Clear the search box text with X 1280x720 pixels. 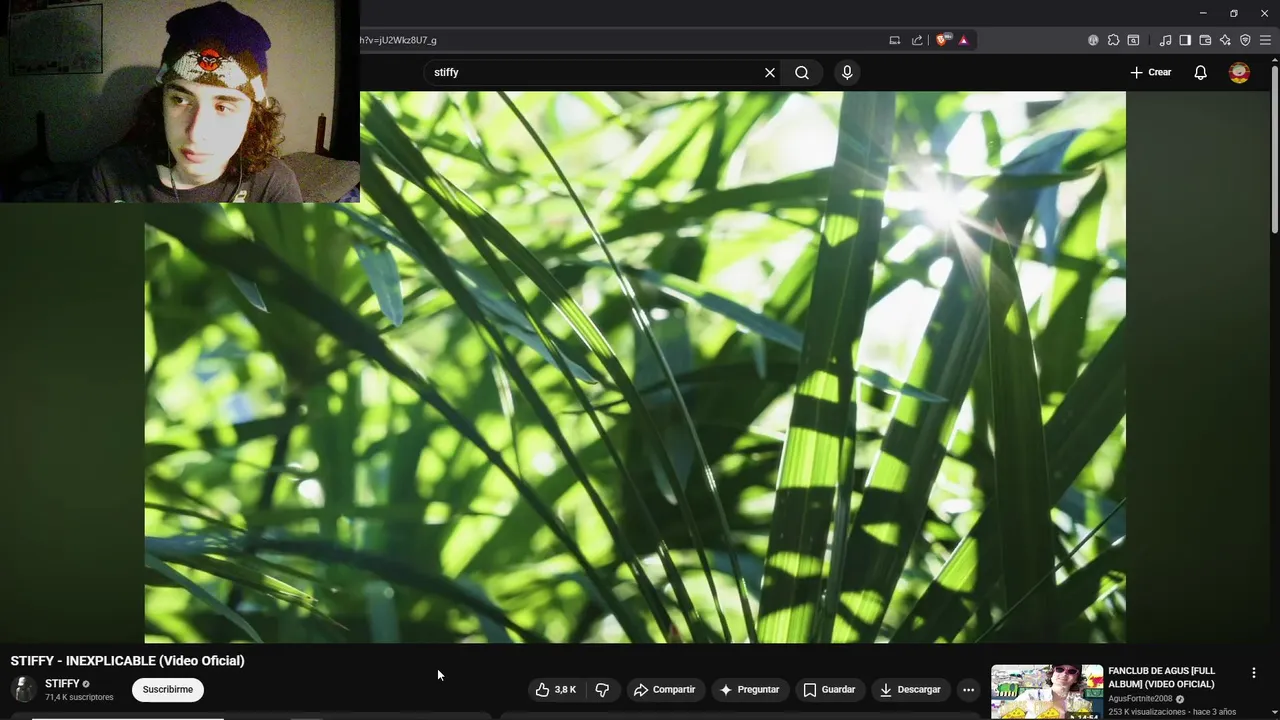click(x=770, y=72)
